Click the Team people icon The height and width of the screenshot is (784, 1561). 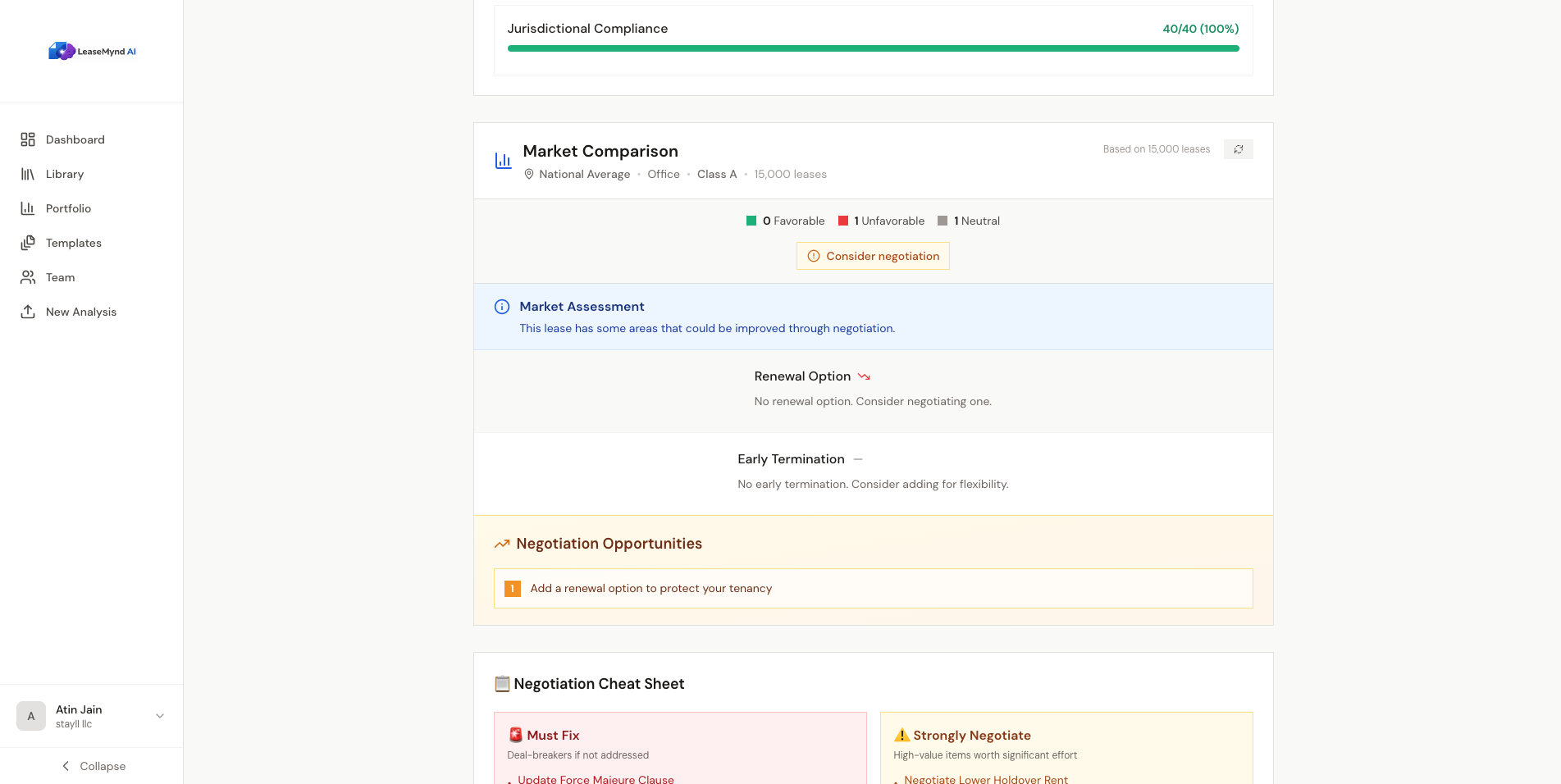click(x=28, y=277)
